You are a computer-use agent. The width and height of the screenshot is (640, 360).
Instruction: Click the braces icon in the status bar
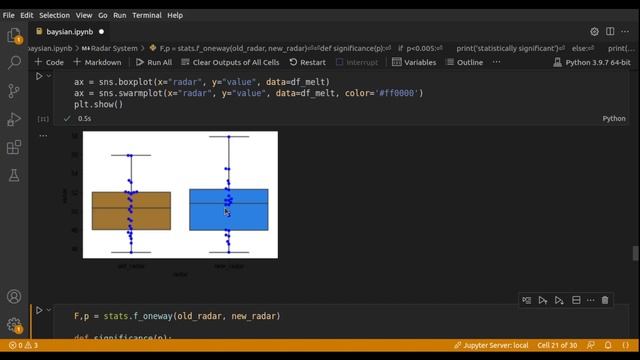click(x=626, y=345)
